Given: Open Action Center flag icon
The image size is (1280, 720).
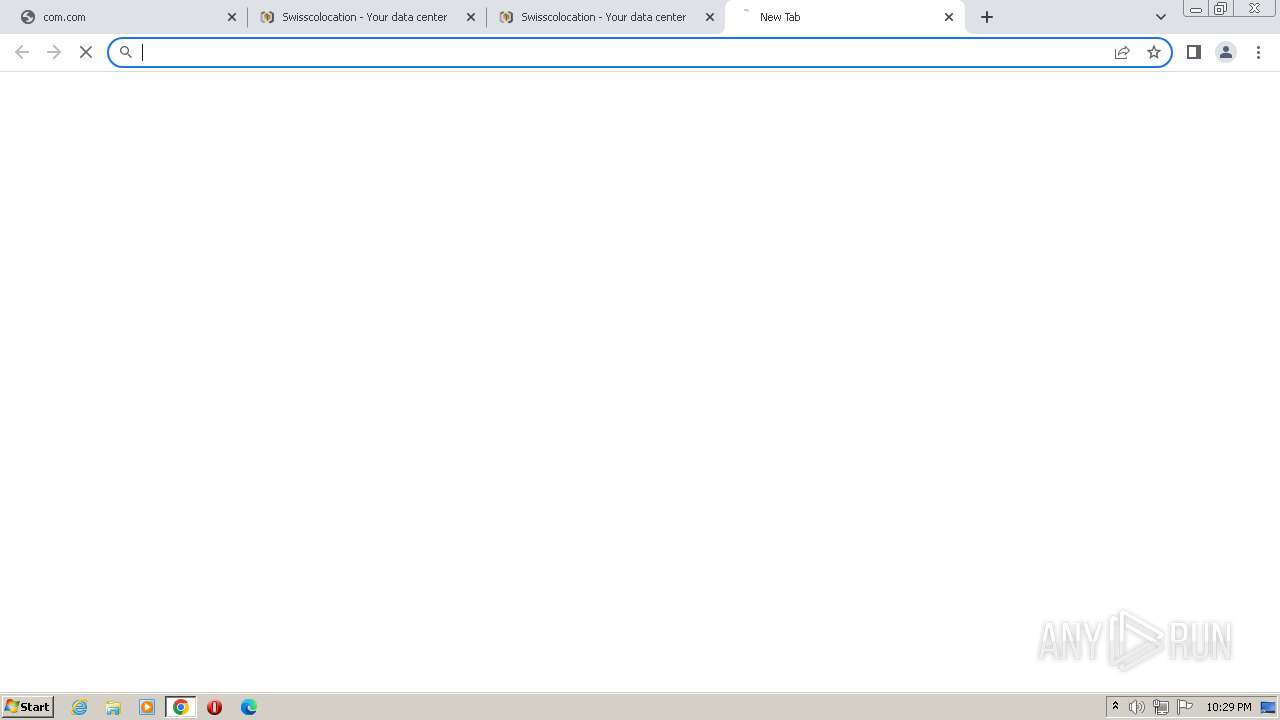Looking at the screenshot, I should click(x=1185, y=707).
